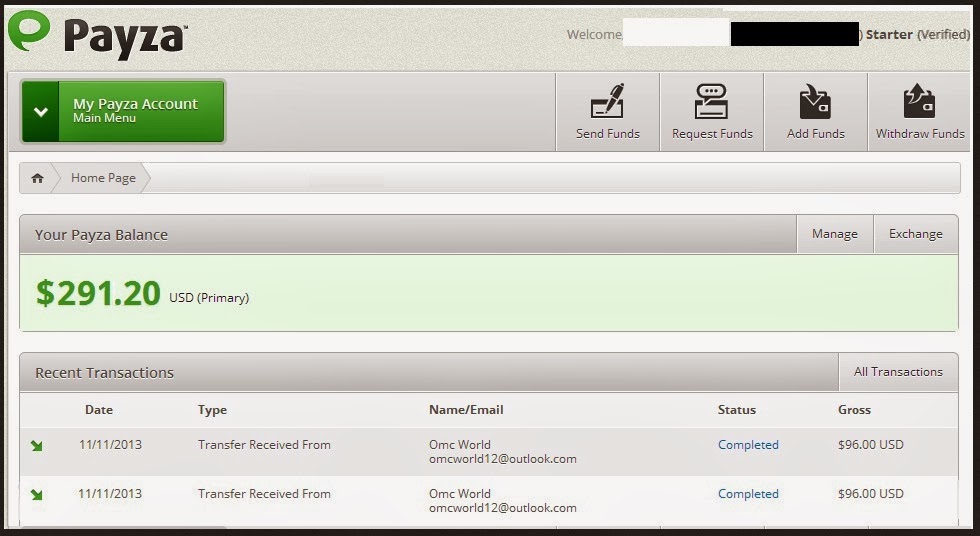
Task: Click the Gross column header
Action: point(854,410)
